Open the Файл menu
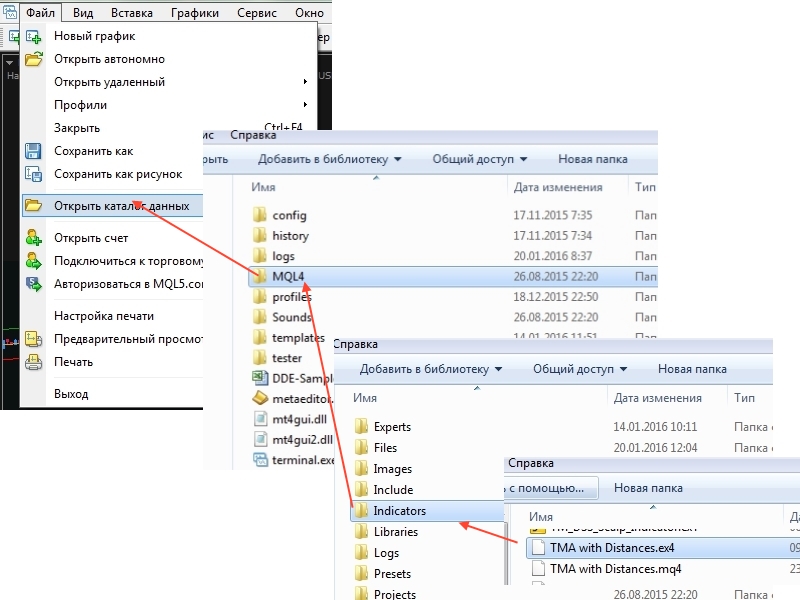 pyautogui.click(x=40, y=12)
